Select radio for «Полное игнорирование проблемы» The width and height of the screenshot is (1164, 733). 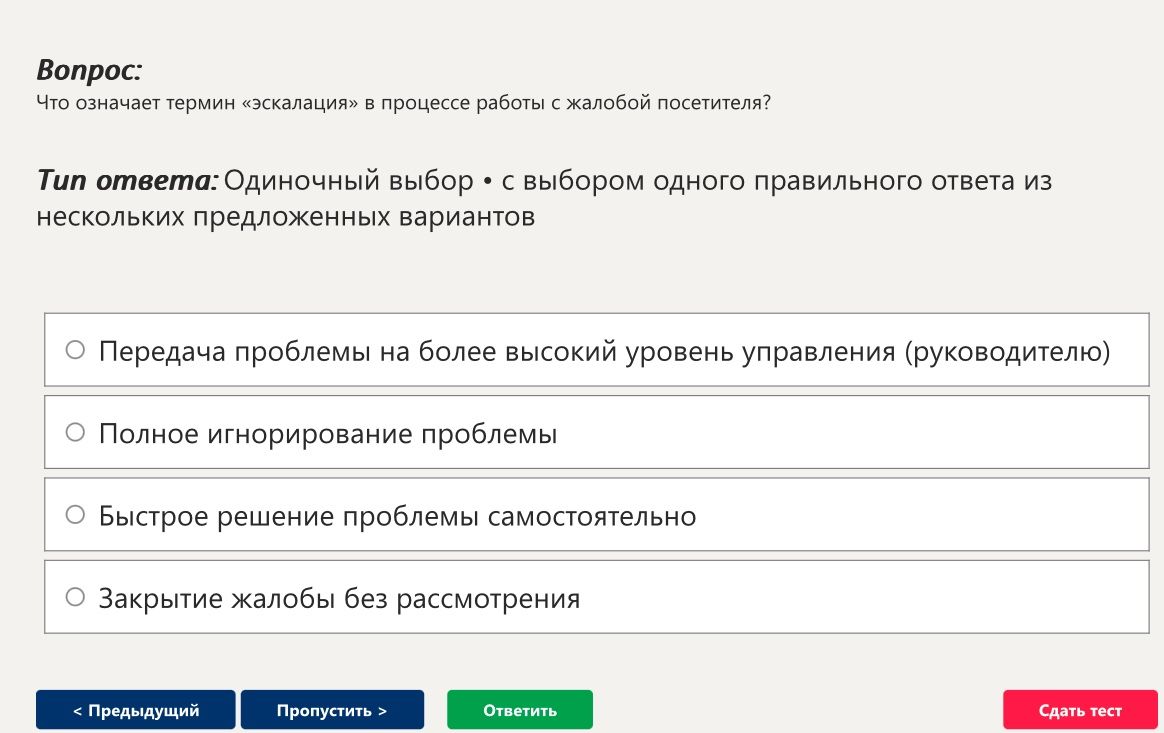75,432
